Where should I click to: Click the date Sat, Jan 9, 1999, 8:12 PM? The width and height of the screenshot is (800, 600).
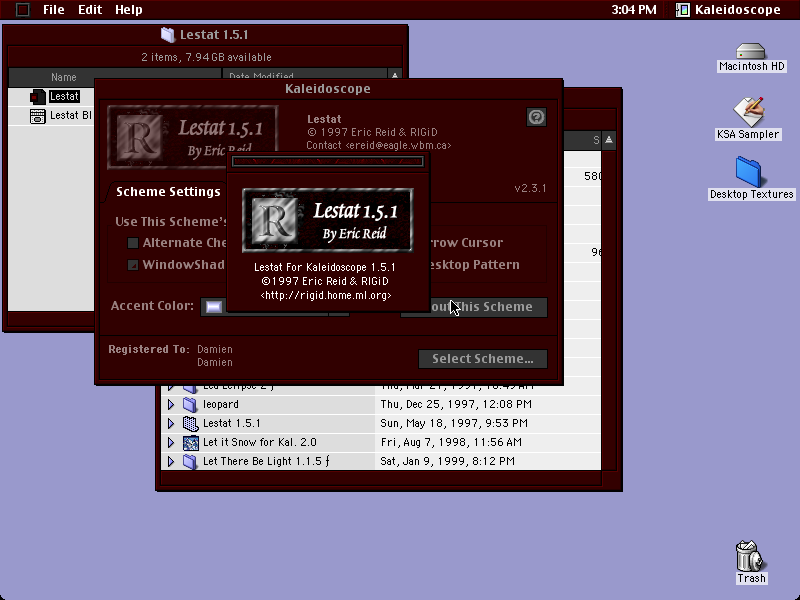(447, 461)
